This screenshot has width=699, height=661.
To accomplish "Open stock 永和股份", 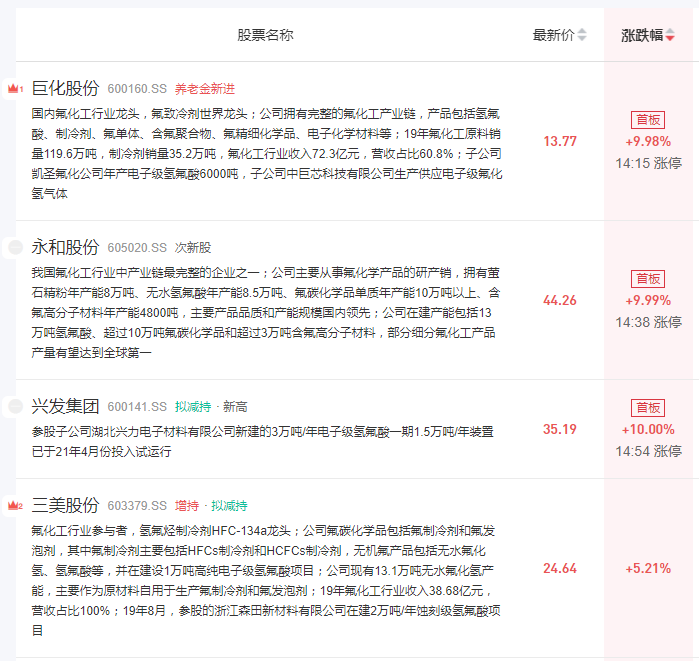I will coord(65,247).
